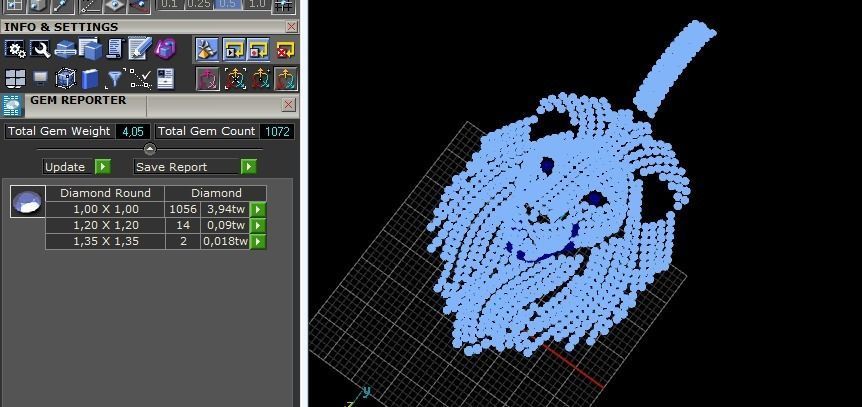Click the green arrow beside Save Report

coord(248,167)
